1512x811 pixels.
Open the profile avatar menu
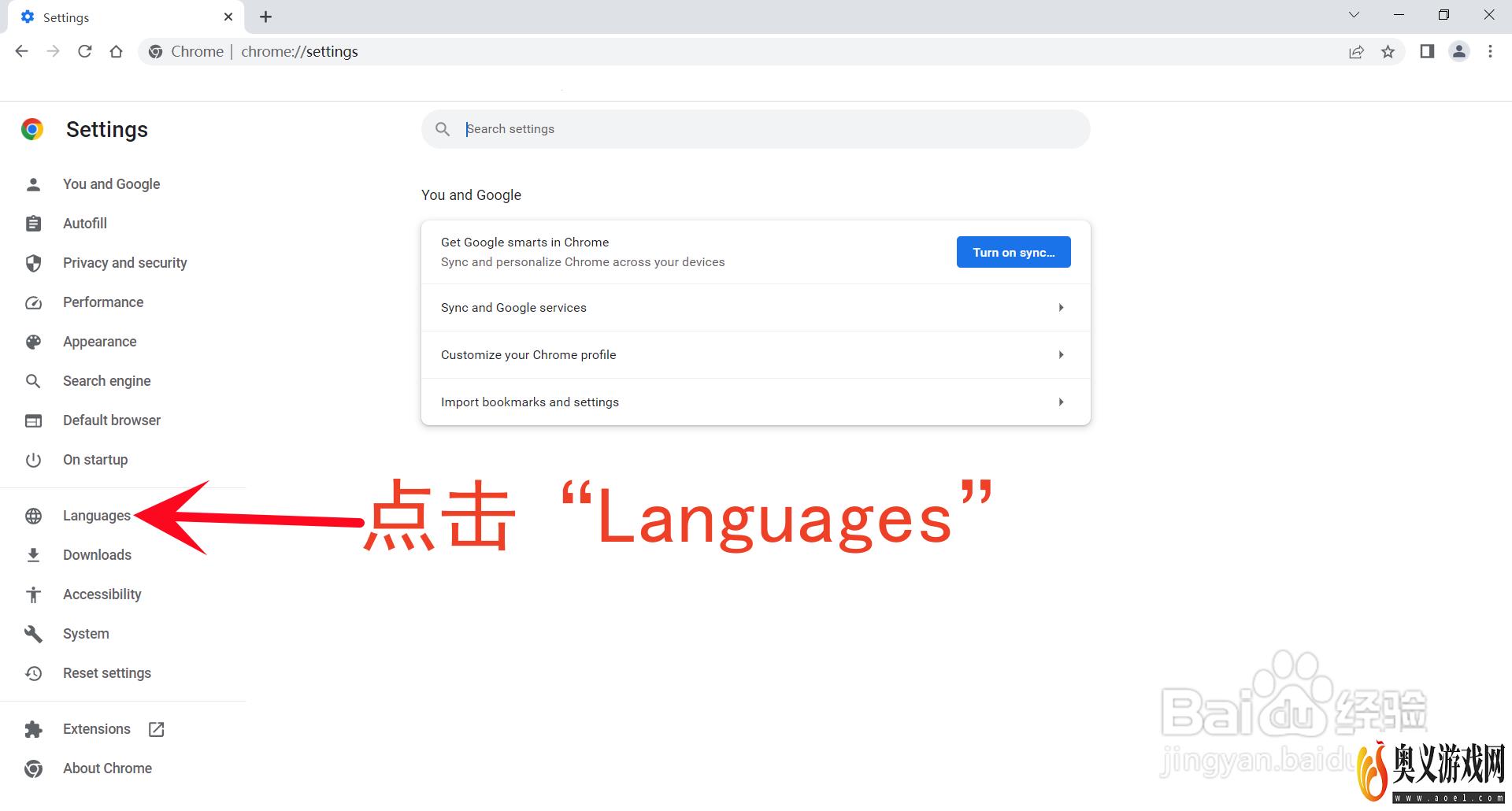(1459, 51)
